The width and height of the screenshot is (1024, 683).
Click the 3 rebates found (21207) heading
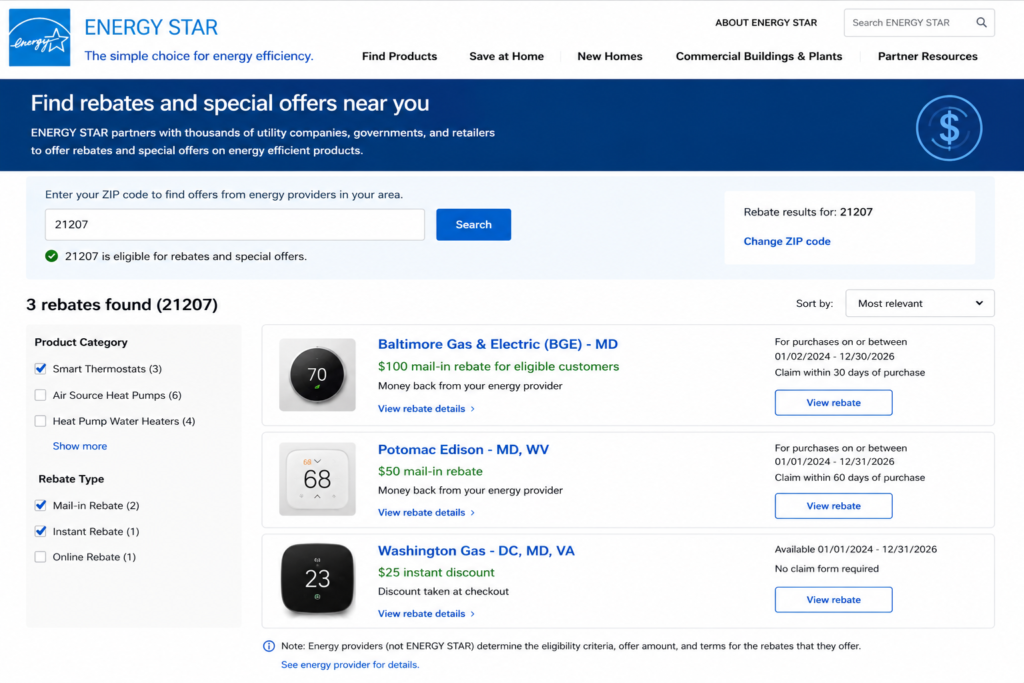(x=121, y=304)
